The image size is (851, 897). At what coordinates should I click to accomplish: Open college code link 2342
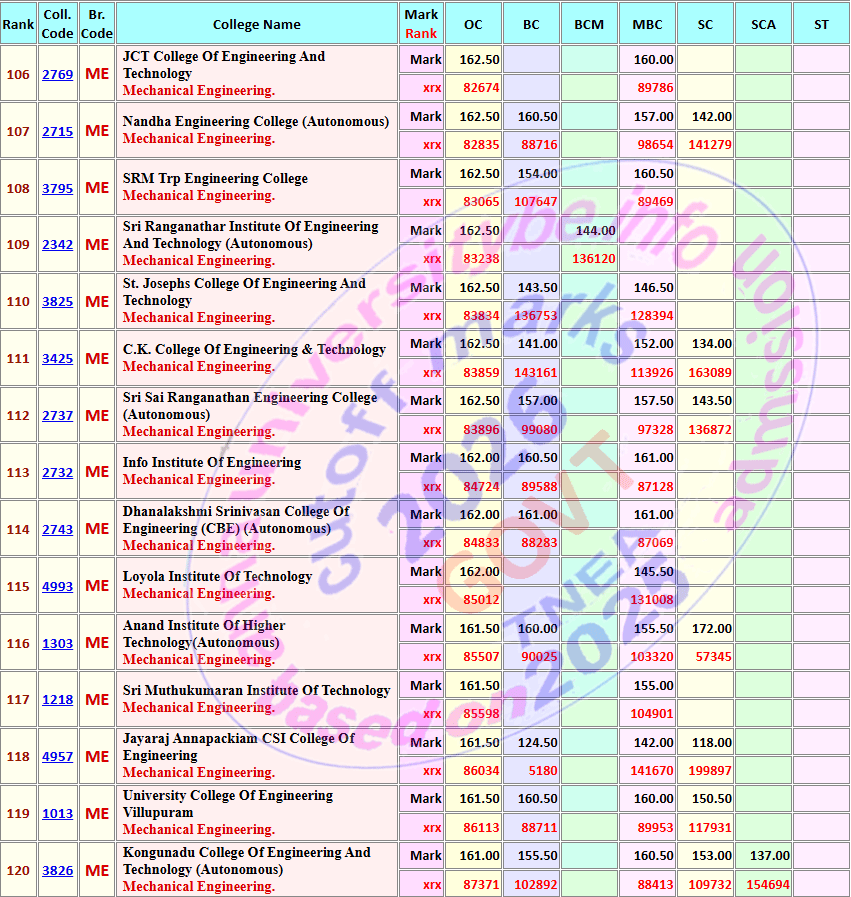58,244
